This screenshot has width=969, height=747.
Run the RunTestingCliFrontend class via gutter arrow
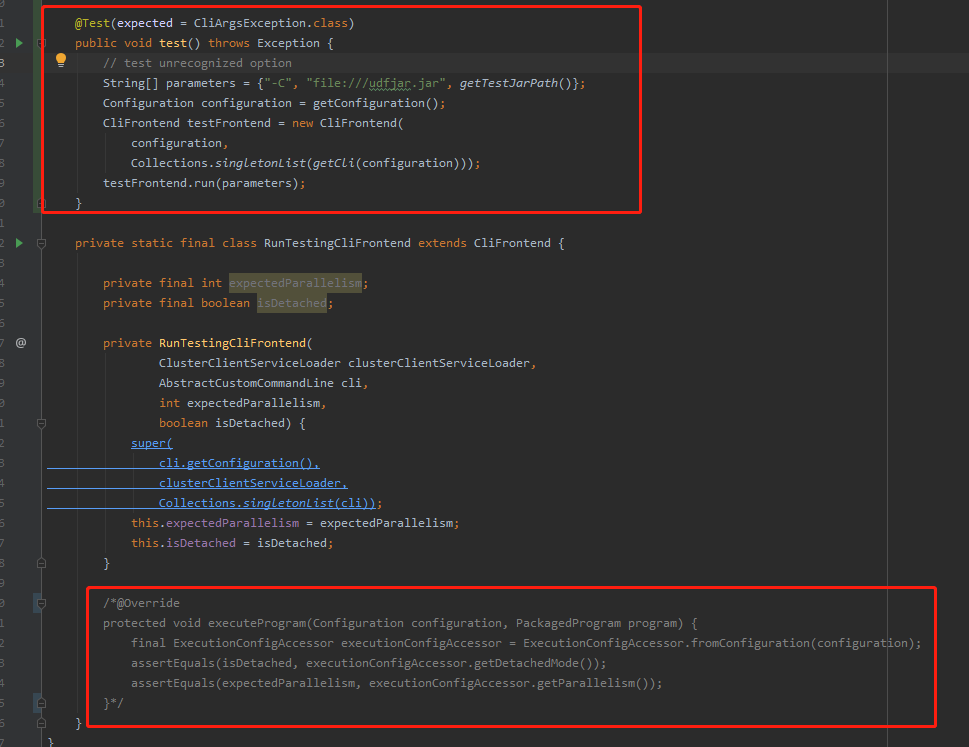(x=18, y=242)
